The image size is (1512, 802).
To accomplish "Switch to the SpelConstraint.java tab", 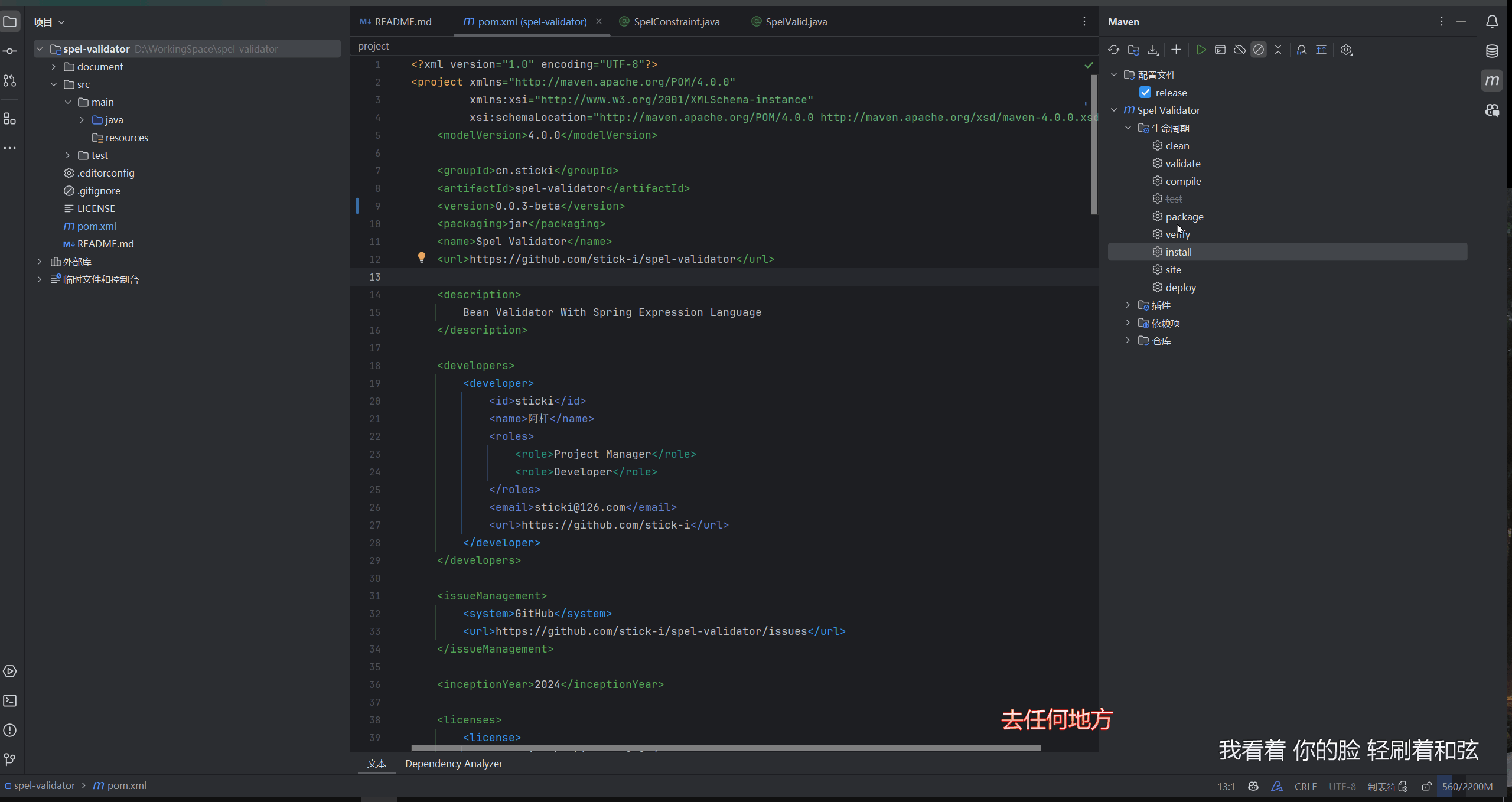I will pos(676,22).
